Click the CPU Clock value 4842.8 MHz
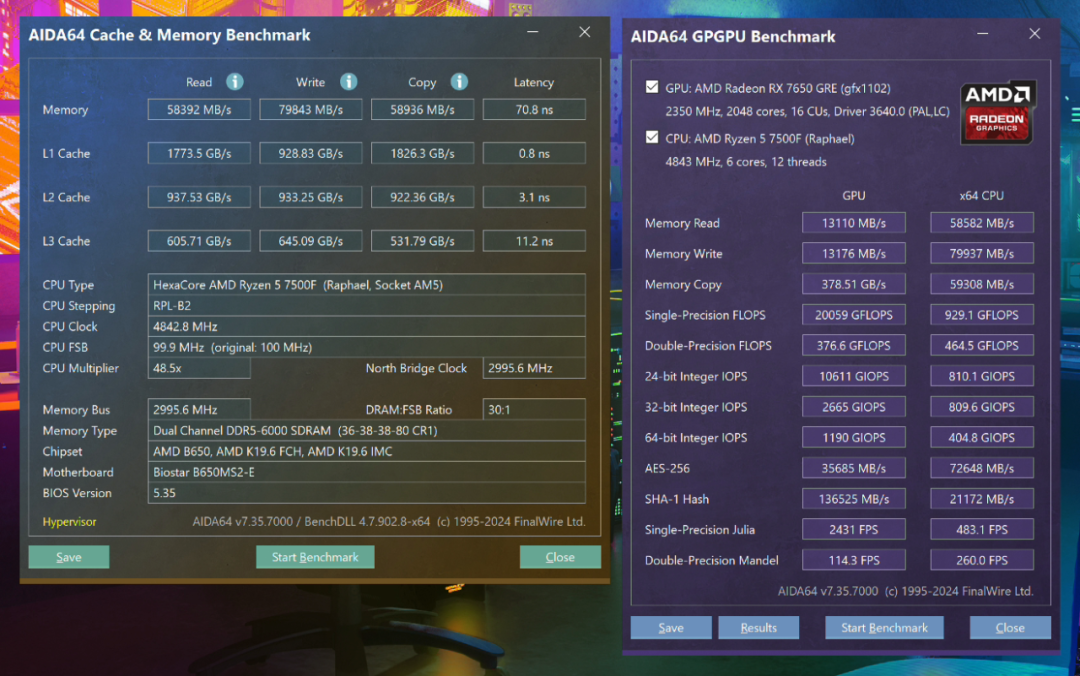 click(x=366, y=327)
